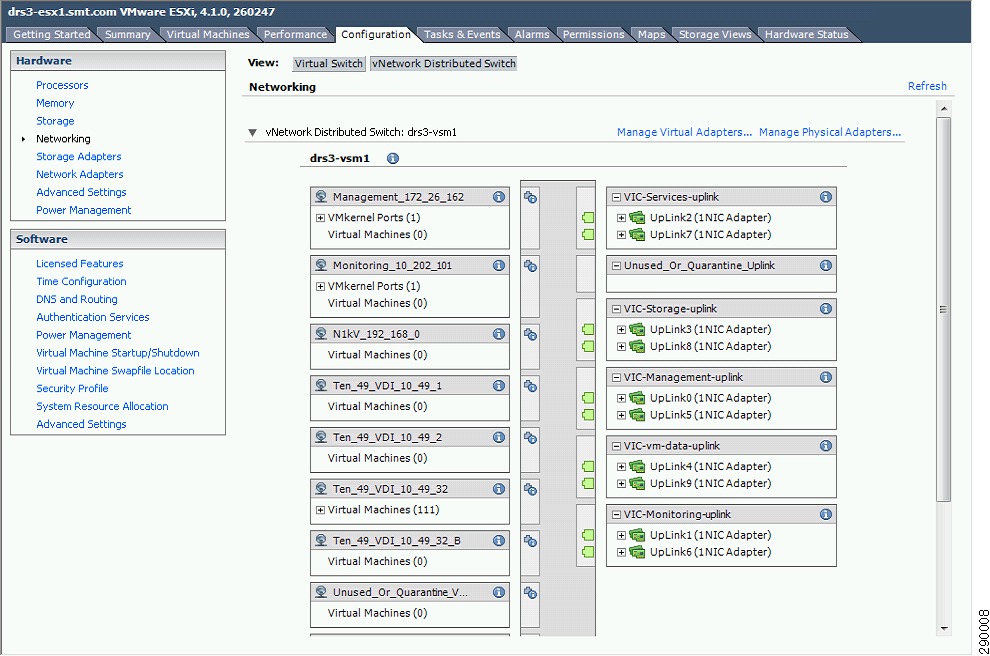Show info icon for N1kV_192_168_0
Screen dimensions: 990x656
coord(499,334)
